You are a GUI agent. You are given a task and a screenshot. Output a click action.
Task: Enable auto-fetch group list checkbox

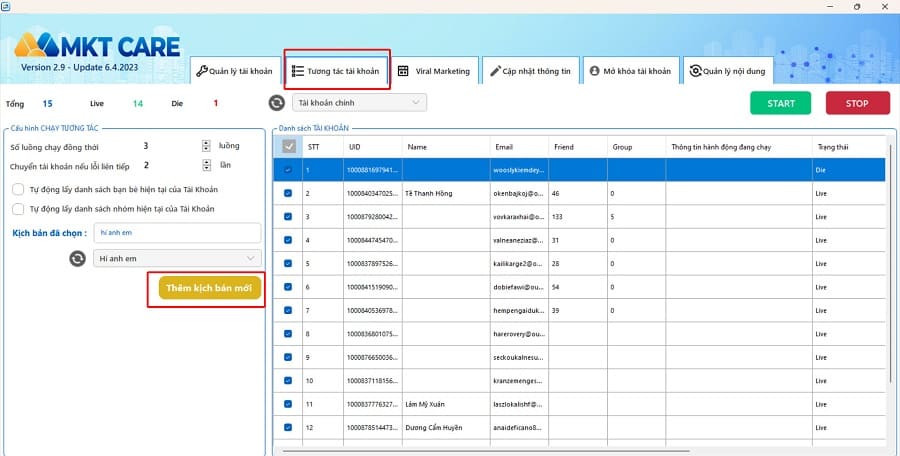(x=18, y=209)
